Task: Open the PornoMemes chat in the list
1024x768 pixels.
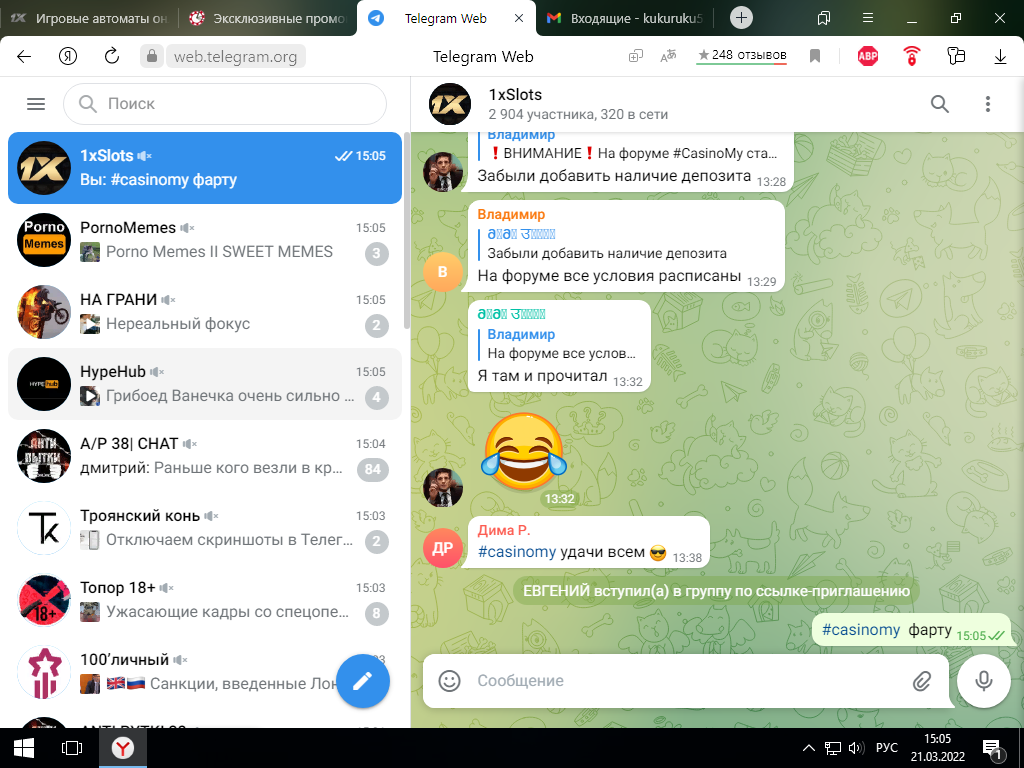Action: tap(204, 240)
